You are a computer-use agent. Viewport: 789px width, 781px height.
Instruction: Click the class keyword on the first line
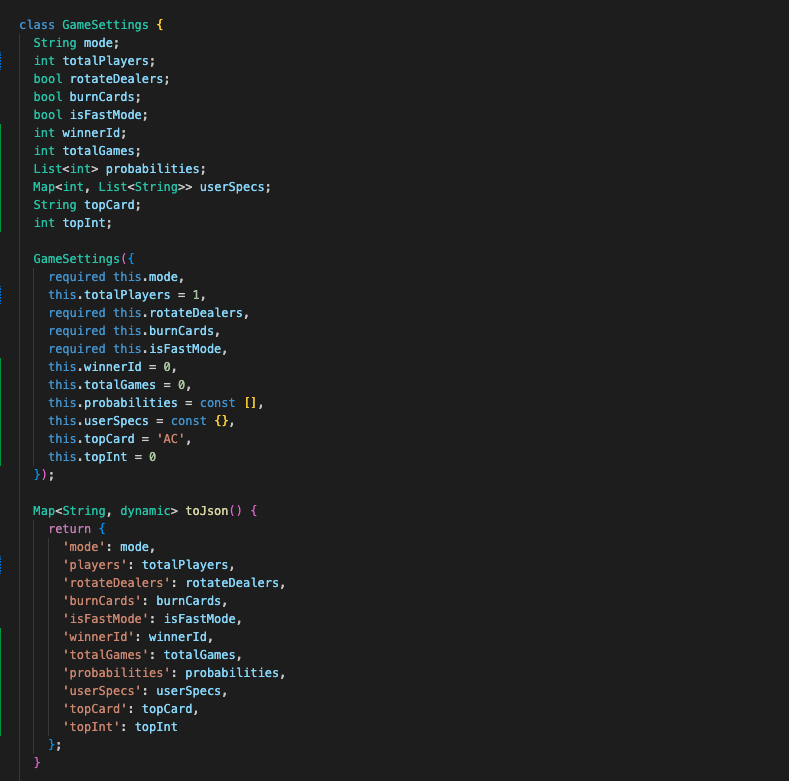pyautogui.click(x=37, y=24)
